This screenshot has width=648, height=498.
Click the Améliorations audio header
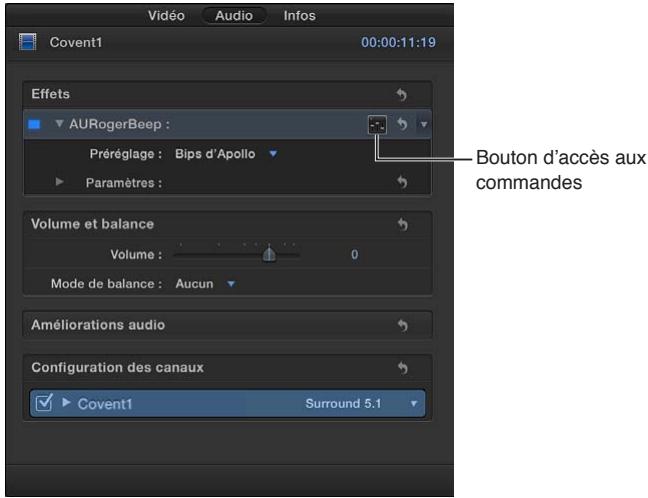(x=98, y=325)
